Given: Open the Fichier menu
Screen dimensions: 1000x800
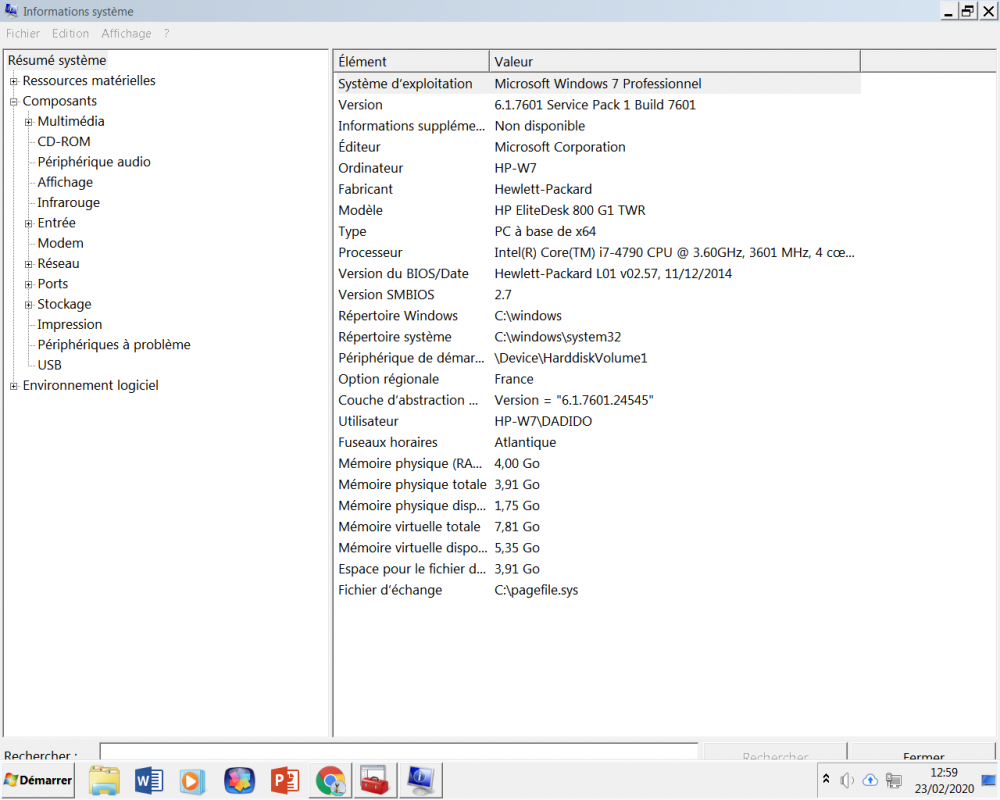Looking at the screenshot, I should pyautogui.click(x=23, y=33).
